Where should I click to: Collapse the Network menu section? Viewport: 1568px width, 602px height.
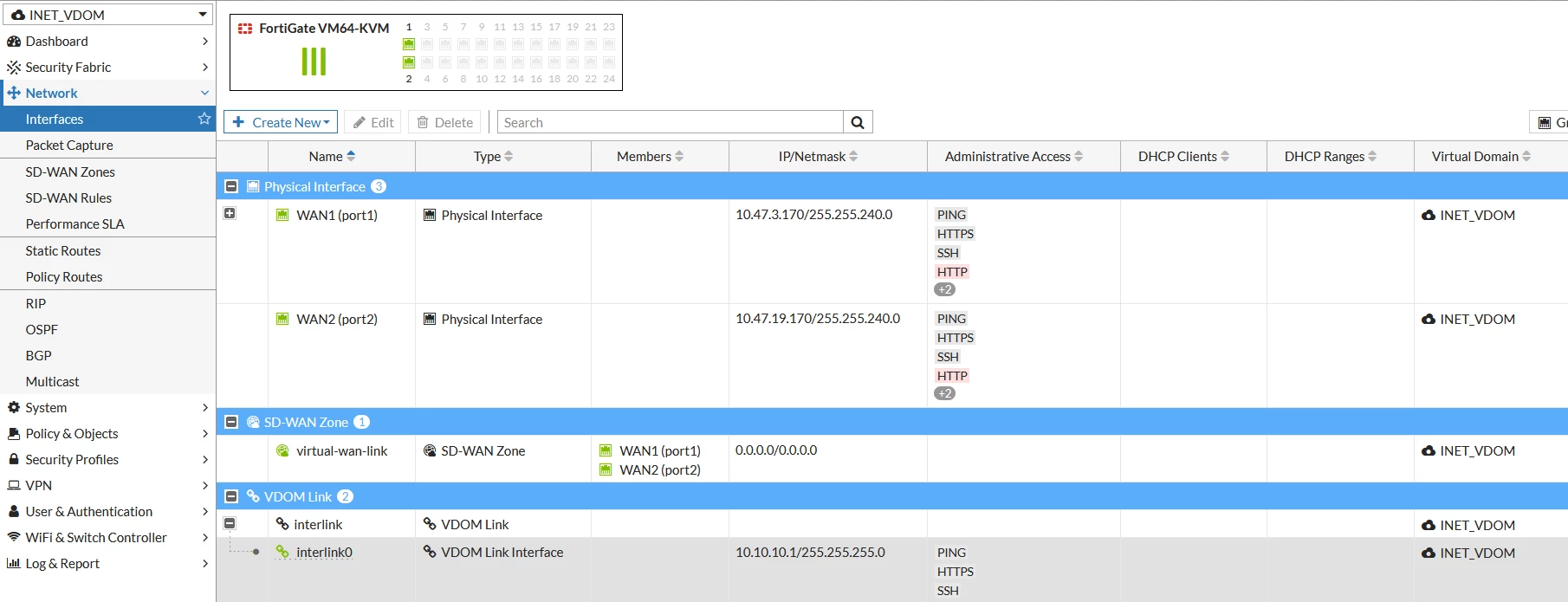tap(107, 93)
